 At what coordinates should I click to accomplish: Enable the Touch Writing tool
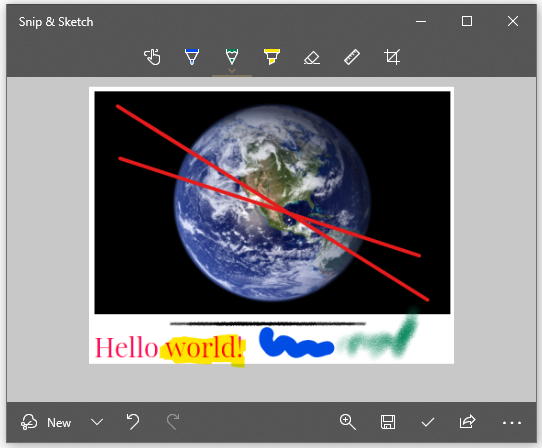click(x=152, y=57)
